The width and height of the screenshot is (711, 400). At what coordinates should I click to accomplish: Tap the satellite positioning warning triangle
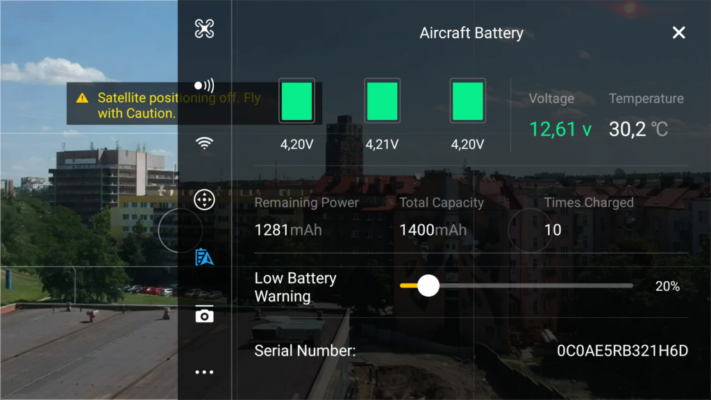tap(82, 98)
